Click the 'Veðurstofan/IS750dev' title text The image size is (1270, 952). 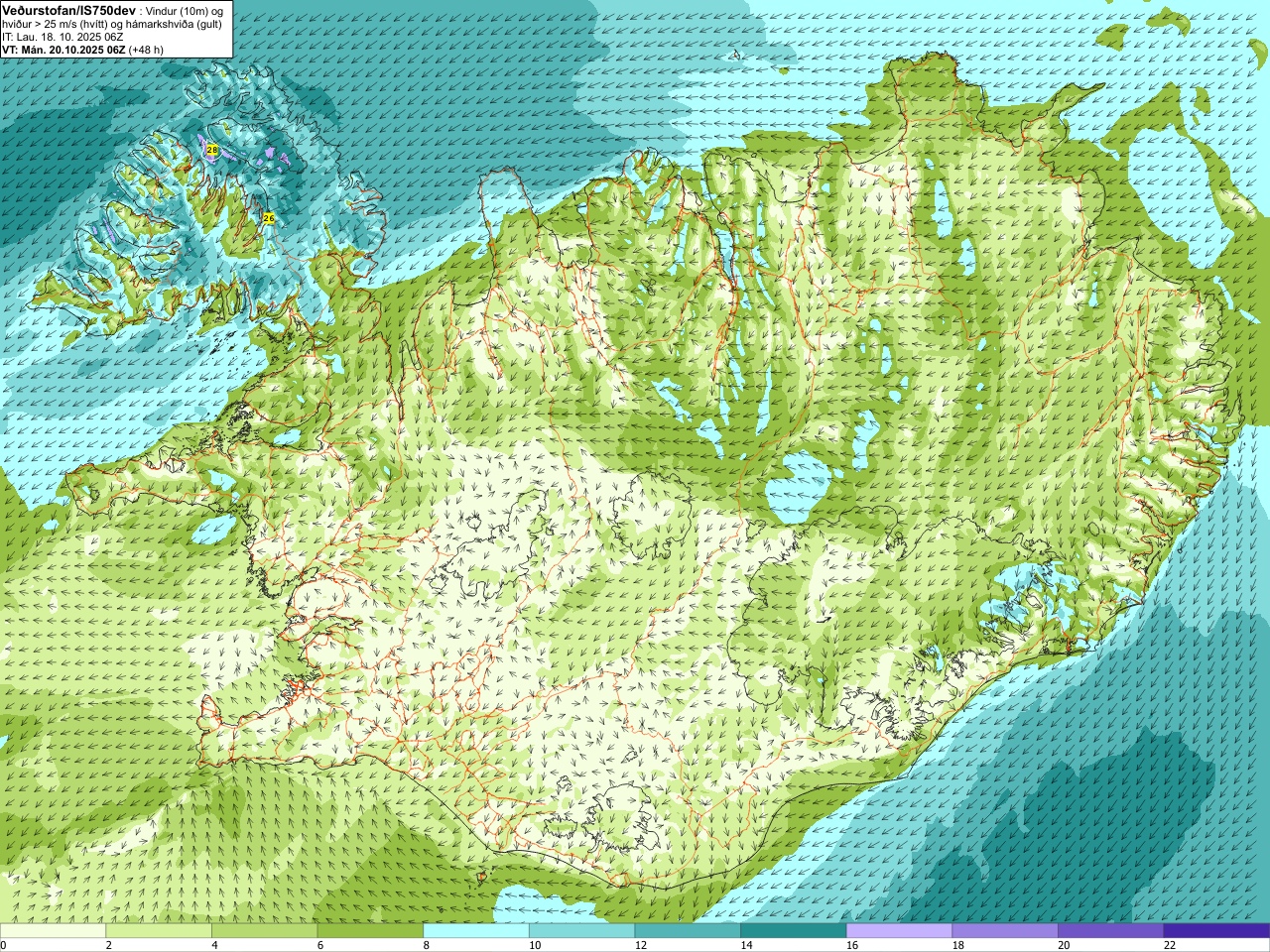[69, 9]
